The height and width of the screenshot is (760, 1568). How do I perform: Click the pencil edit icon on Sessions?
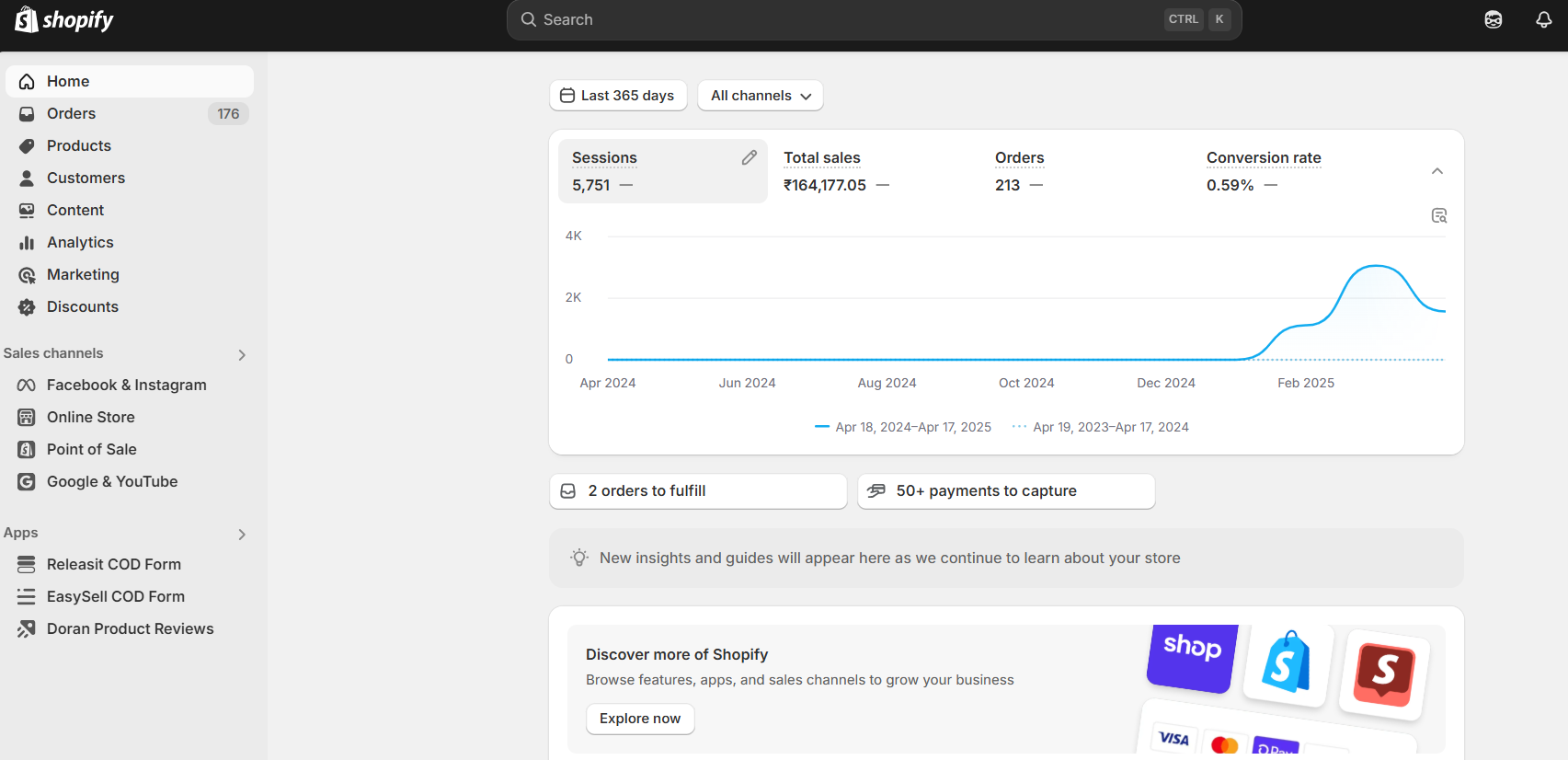749,158
